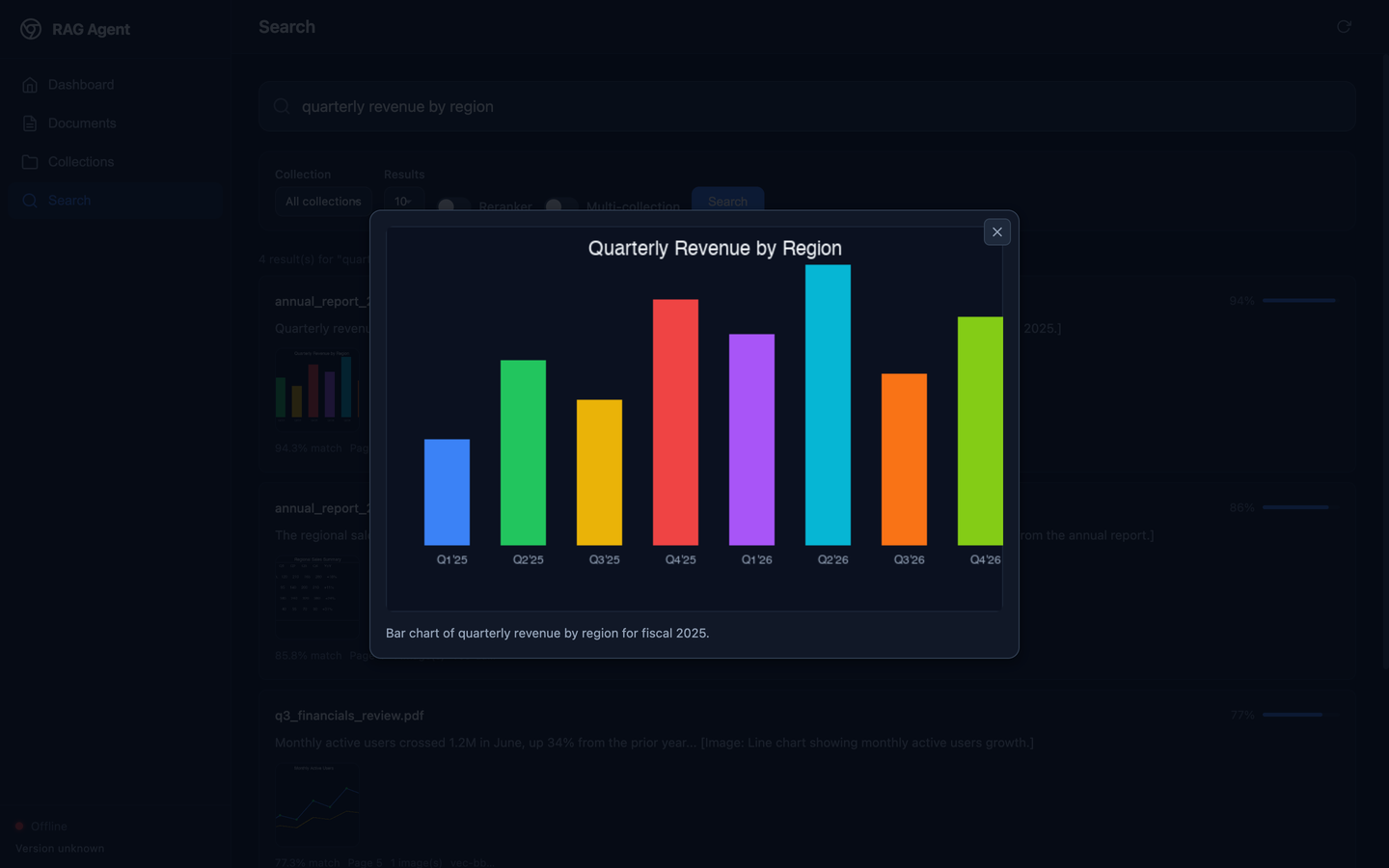
Task: Click the 86% relevance score bar
Action: (1299, 507)
